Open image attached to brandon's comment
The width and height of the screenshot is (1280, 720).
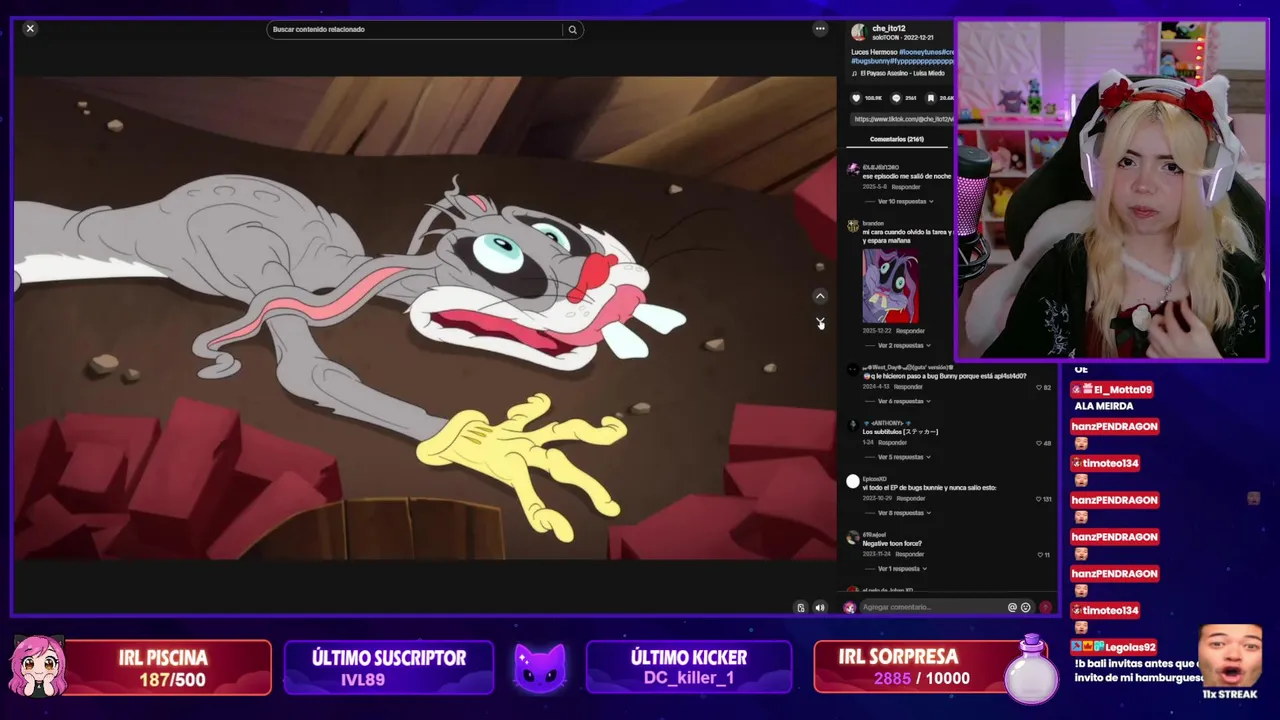coord(891,285)
